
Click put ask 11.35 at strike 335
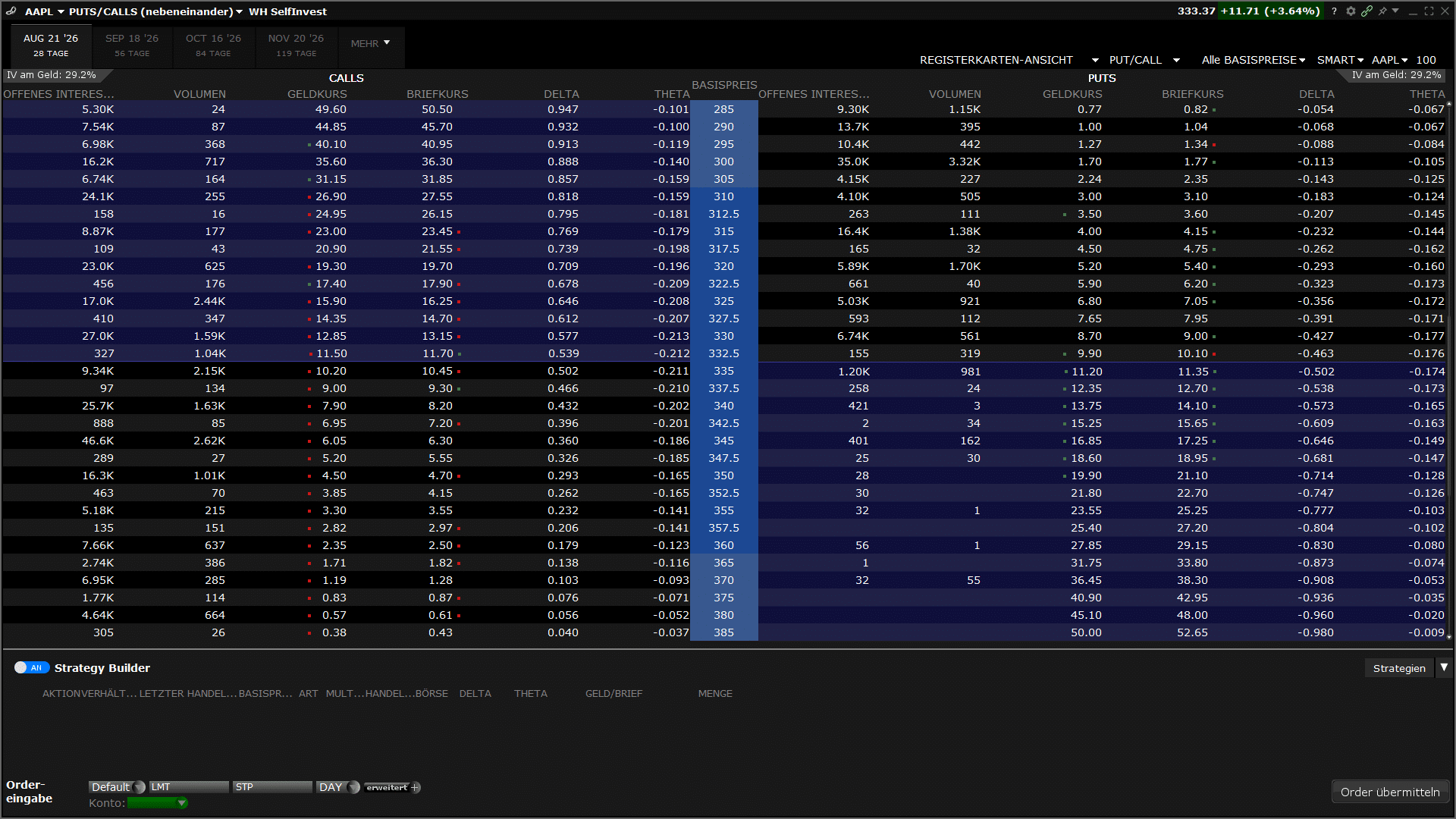click(1193, 372)
